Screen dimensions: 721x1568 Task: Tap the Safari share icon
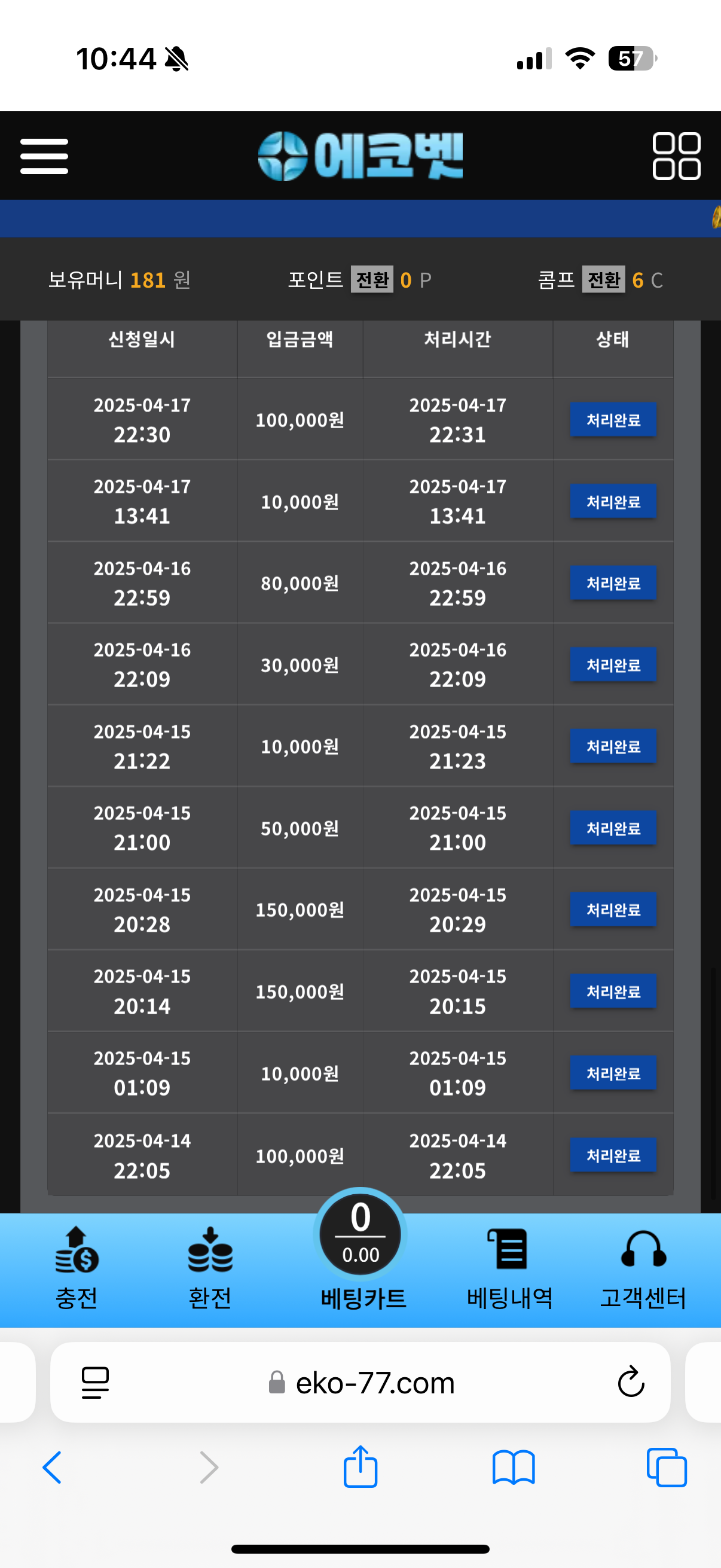360,1468
